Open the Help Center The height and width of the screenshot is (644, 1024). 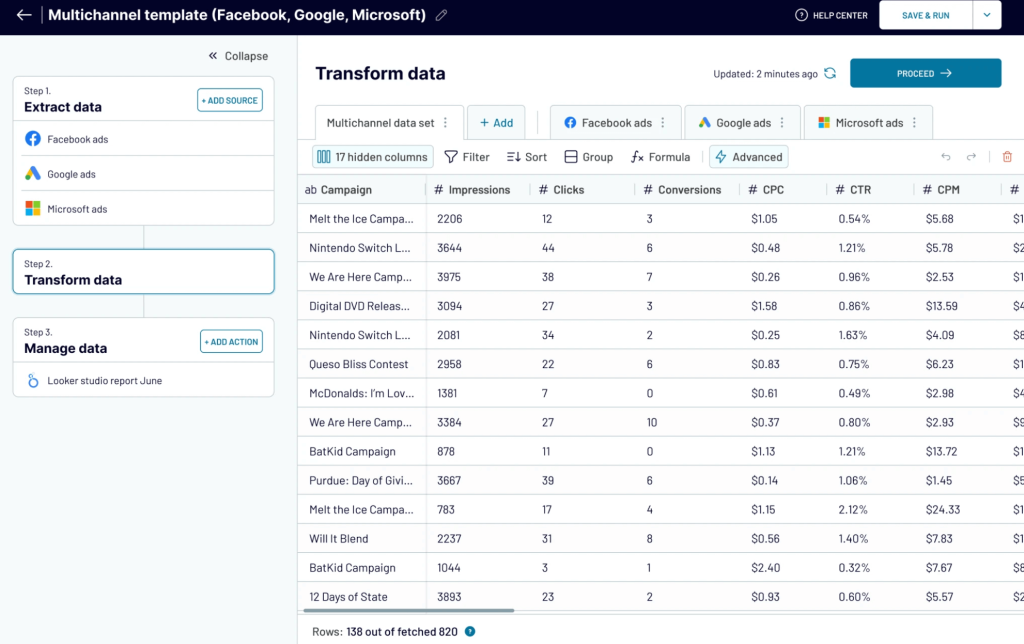[831, 15]
